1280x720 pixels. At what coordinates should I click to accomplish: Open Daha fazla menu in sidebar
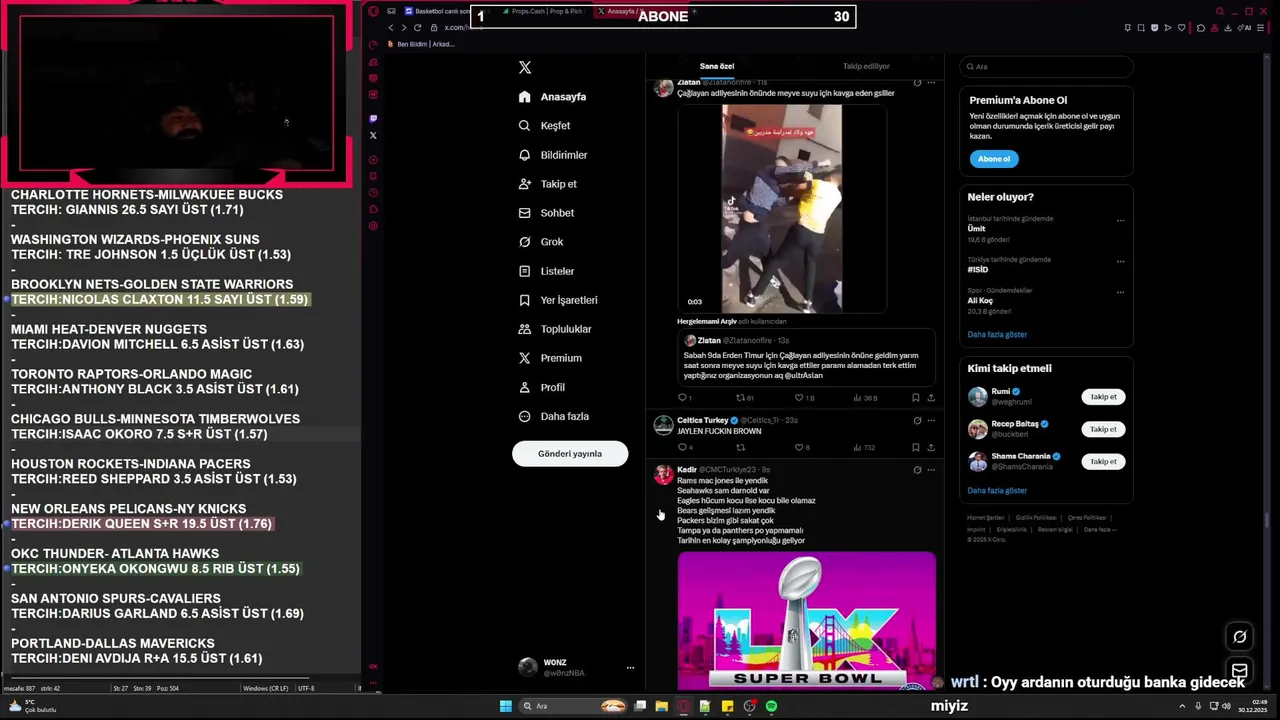click(x=553, y=416)
